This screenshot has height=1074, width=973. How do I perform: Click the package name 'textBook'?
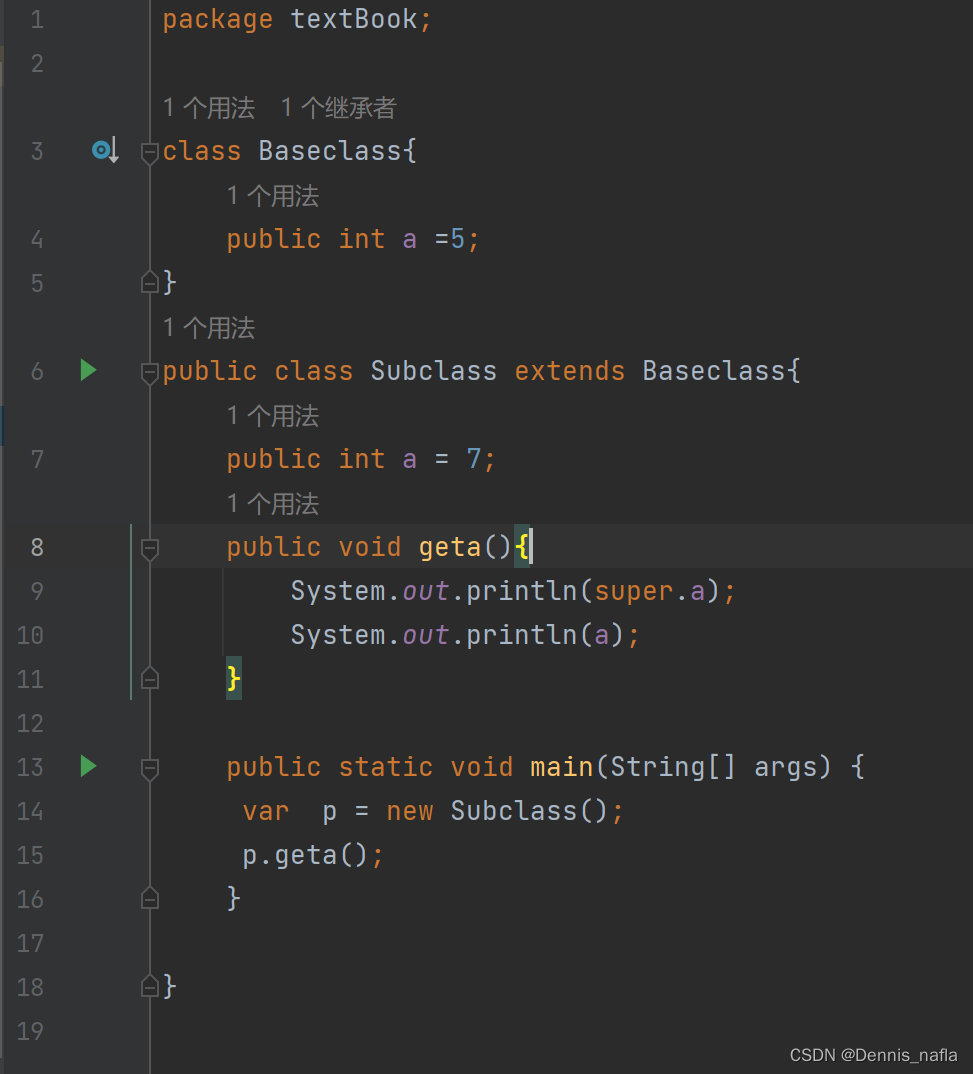[354, 19]
